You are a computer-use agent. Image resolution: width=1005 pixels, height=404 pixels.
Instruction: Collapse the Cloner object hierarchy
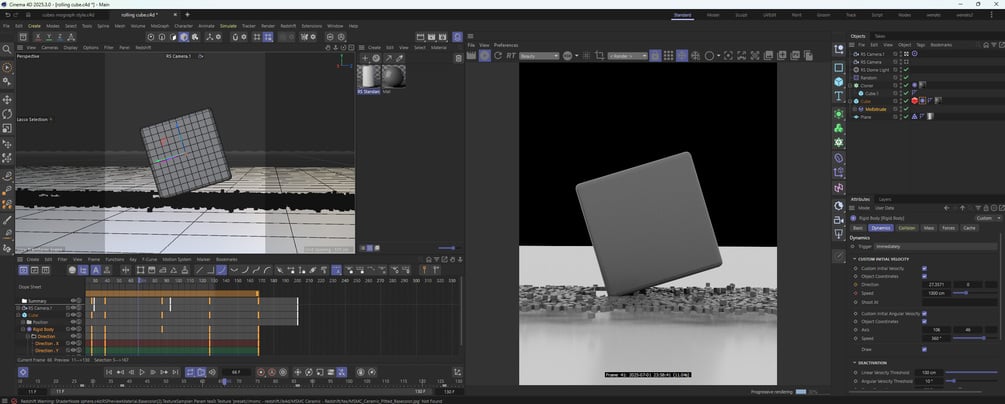point(851,85)
